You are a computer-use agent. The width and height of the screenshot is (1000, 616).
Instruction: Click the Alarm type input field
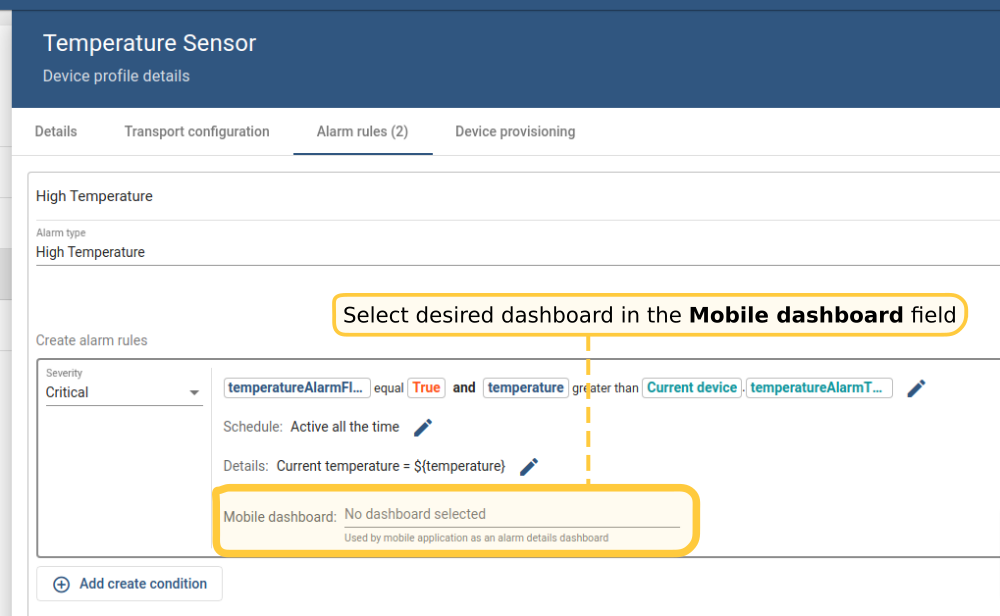[x=400, y=253]
